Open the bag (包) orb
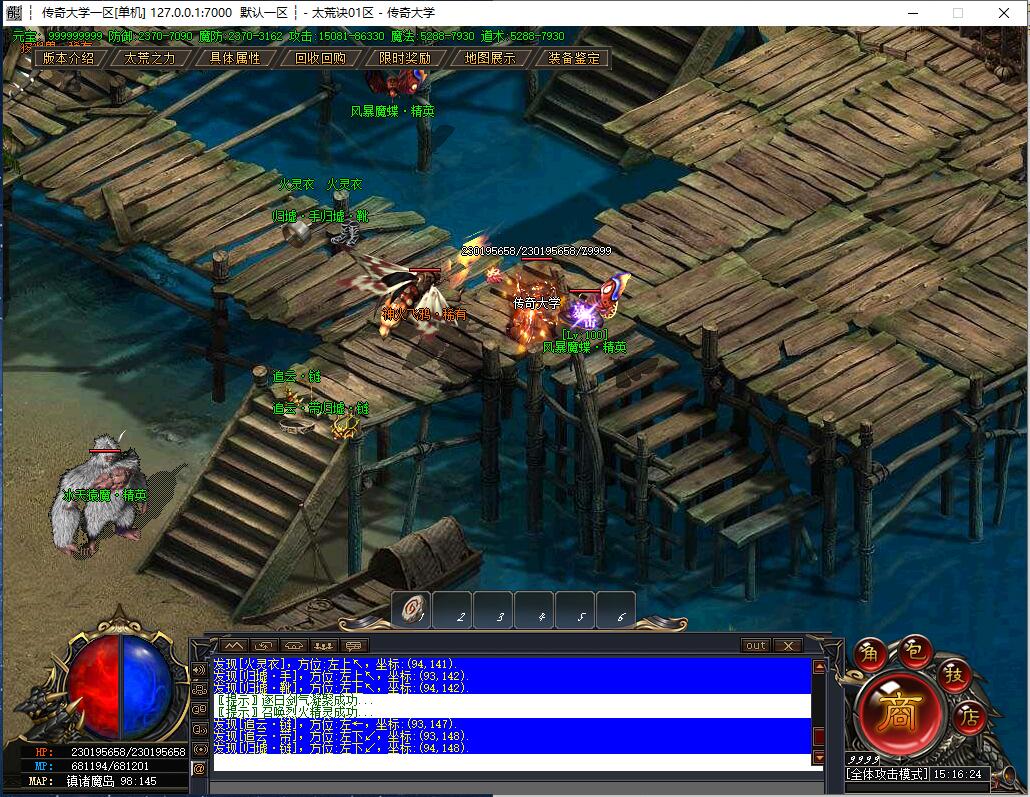 click(915, 650)
